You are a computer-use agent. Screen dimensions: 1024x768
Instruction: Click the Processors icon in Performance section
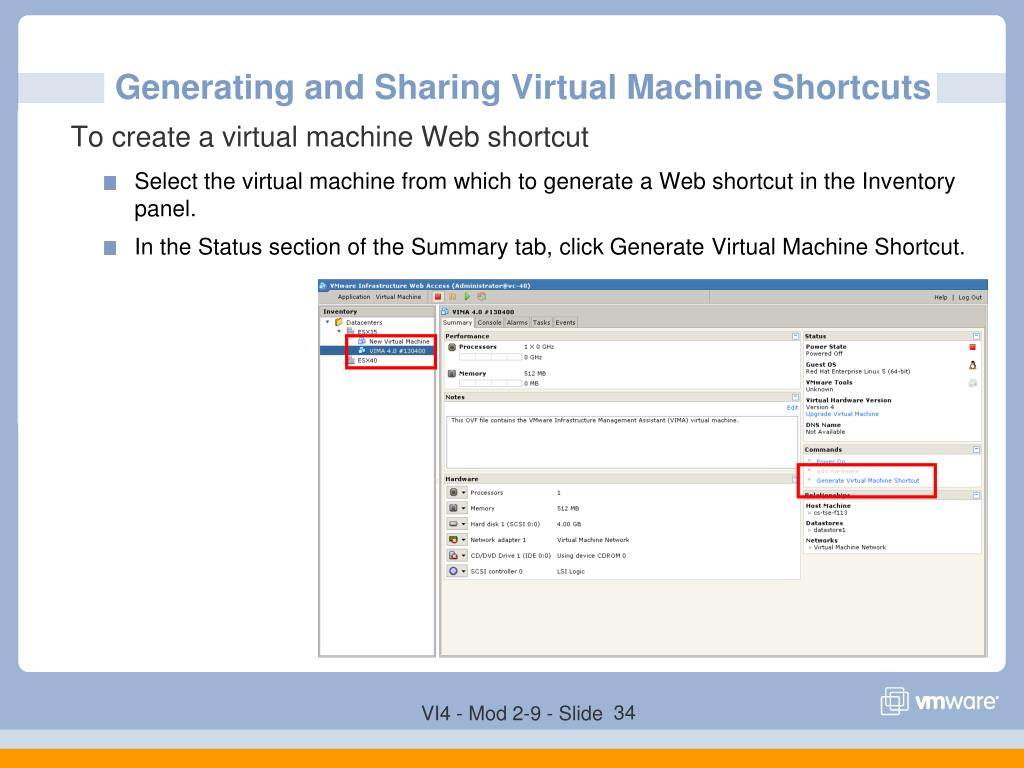point(452,347)
